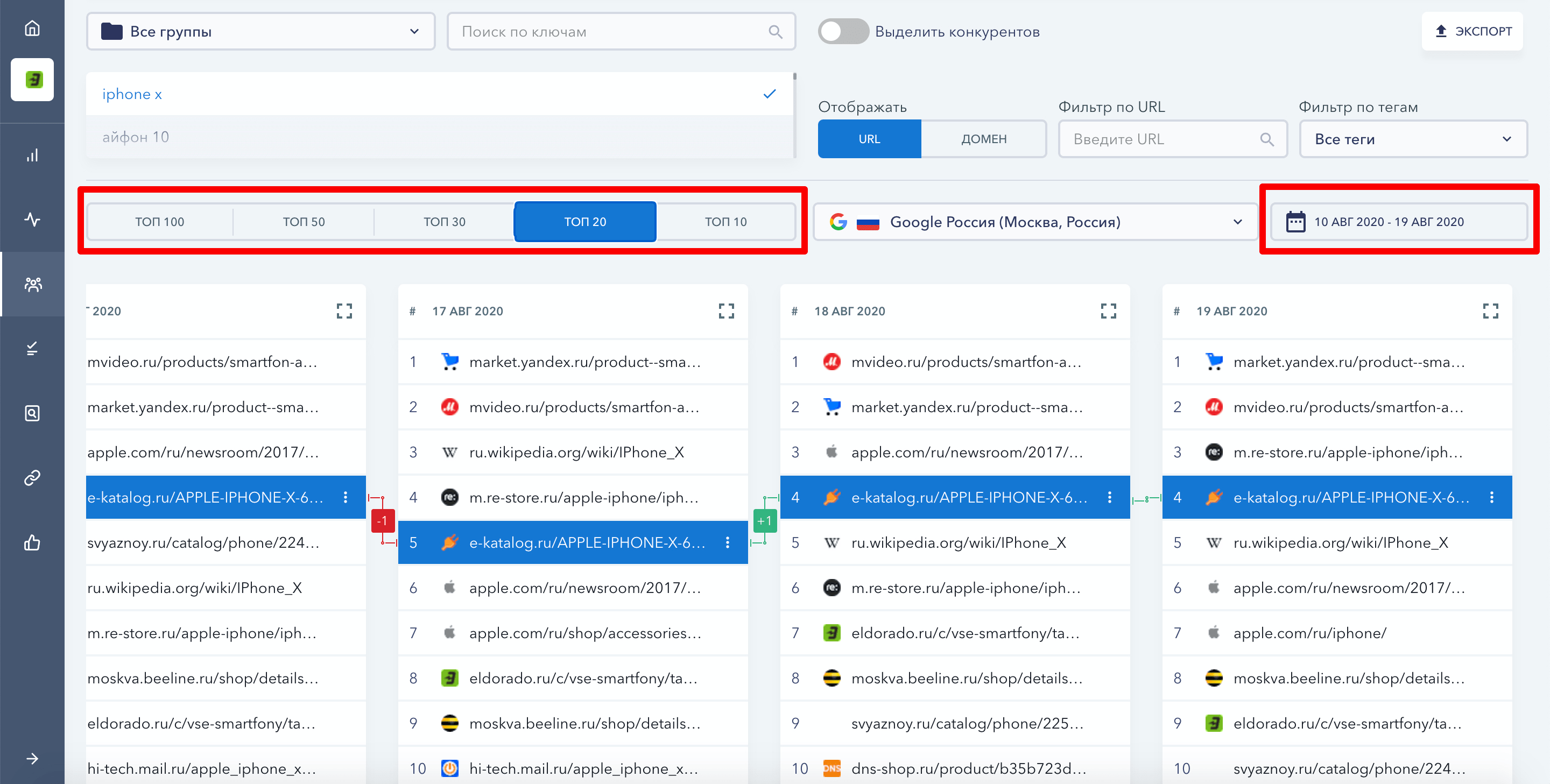Select the iphone x keyword

(x=439, y=94)
